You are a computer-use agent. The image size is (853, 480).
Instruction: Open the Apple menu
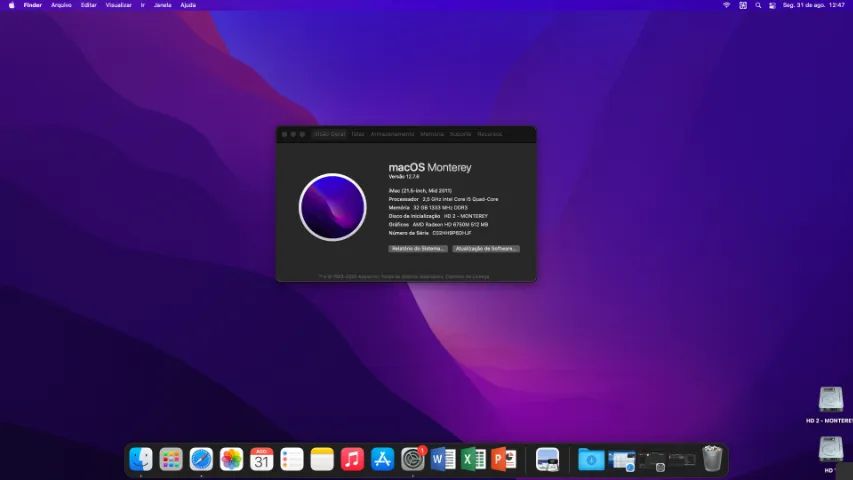(x=11, y=5)
